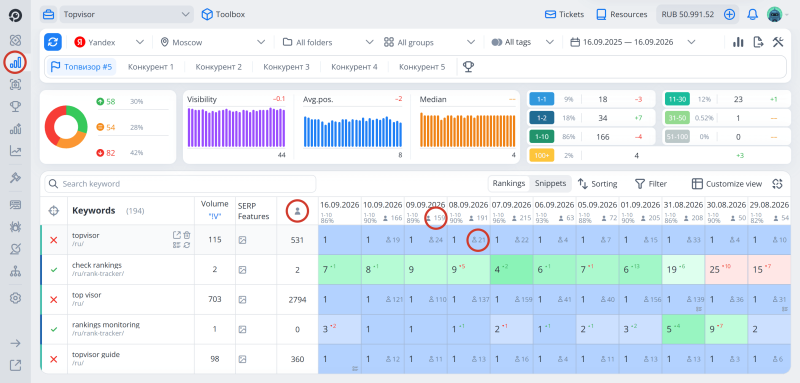The image size is (800, 383).
Task: Refresh the topvisor keyword row
Action: (187, 245)
